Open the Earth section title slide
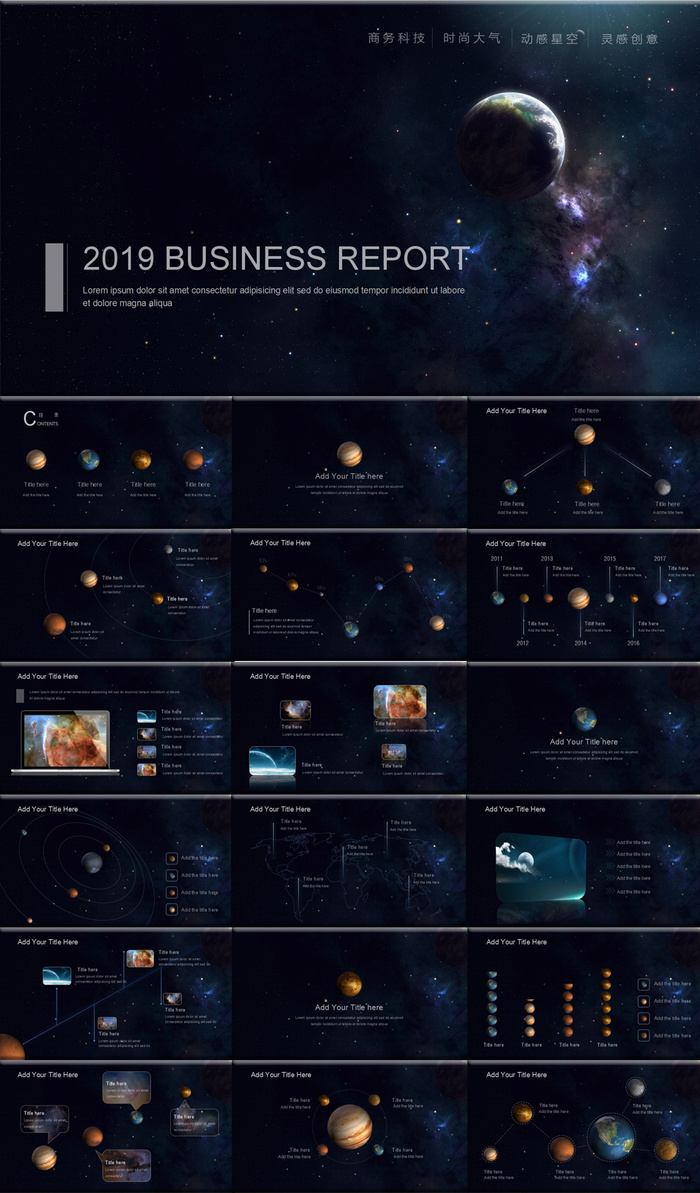 (584, 728)
